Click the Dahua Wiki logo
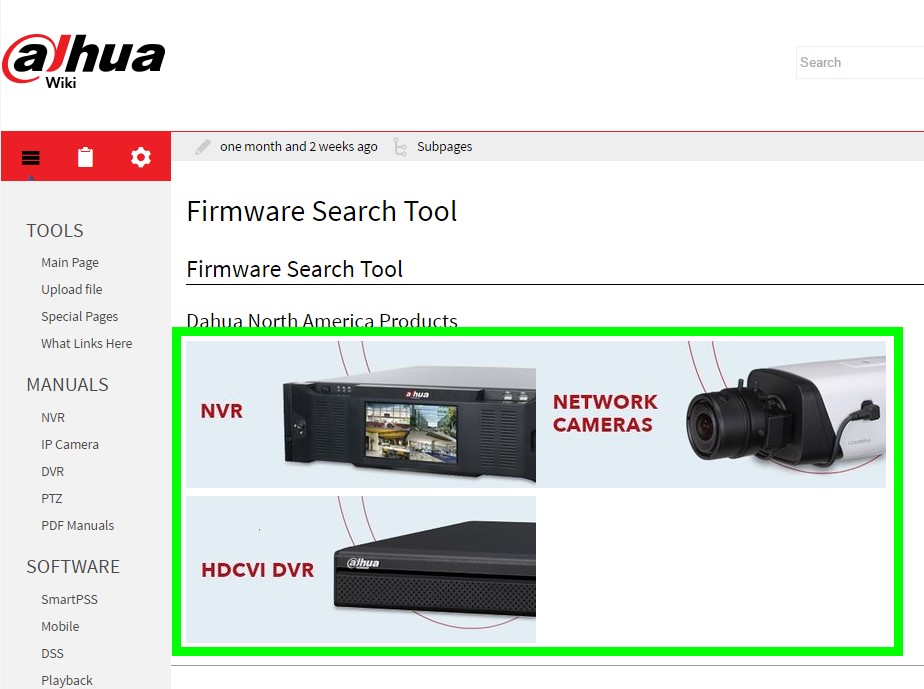924x689 pixels. click(x=85, y=57)
